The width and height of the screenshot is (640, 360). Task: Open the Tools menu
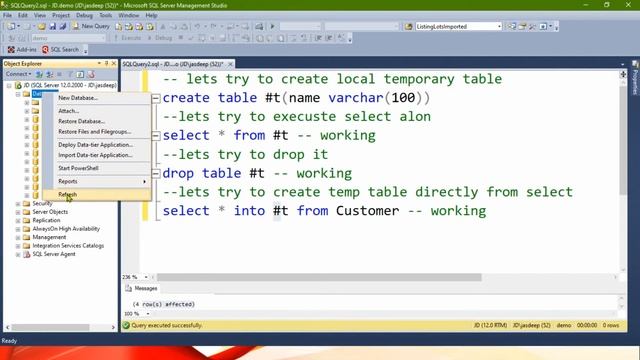coord(105,16)
